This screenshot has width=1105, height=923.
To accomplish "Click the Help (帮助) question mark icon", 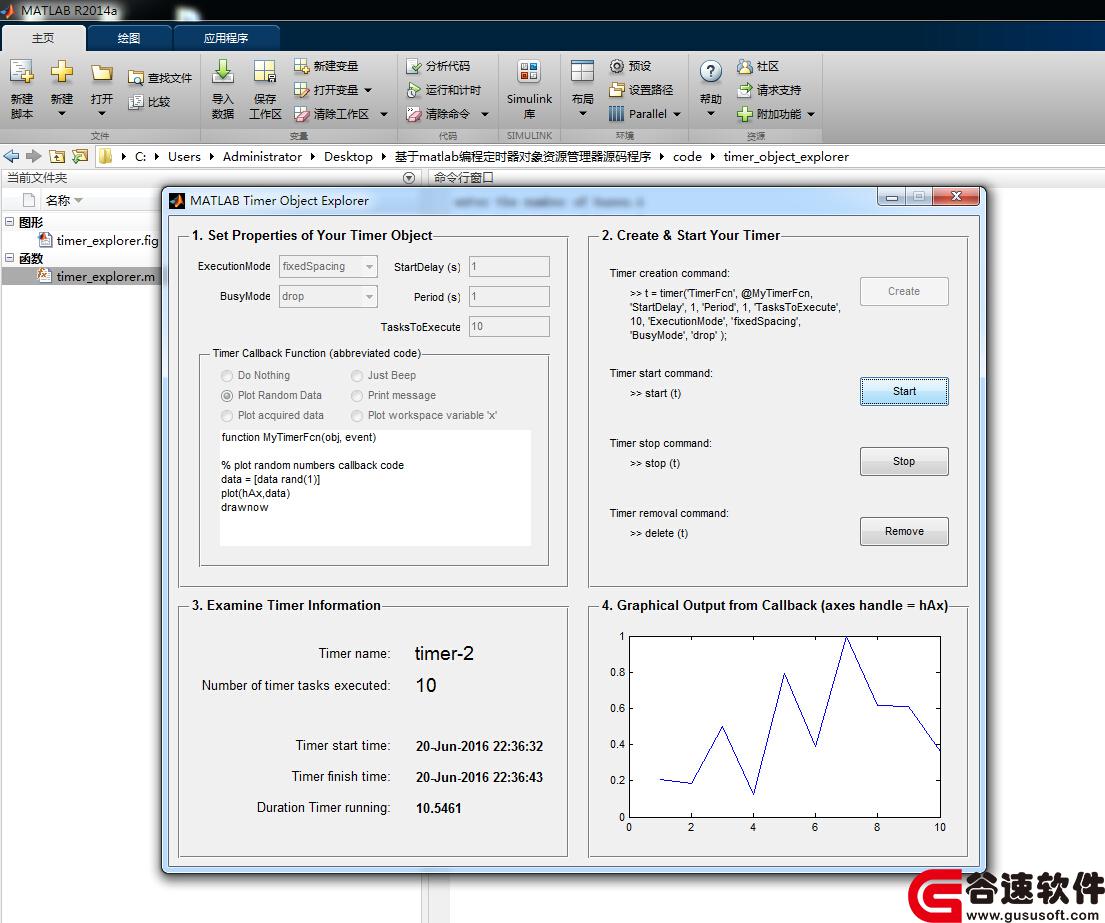I will pos(710,72).
